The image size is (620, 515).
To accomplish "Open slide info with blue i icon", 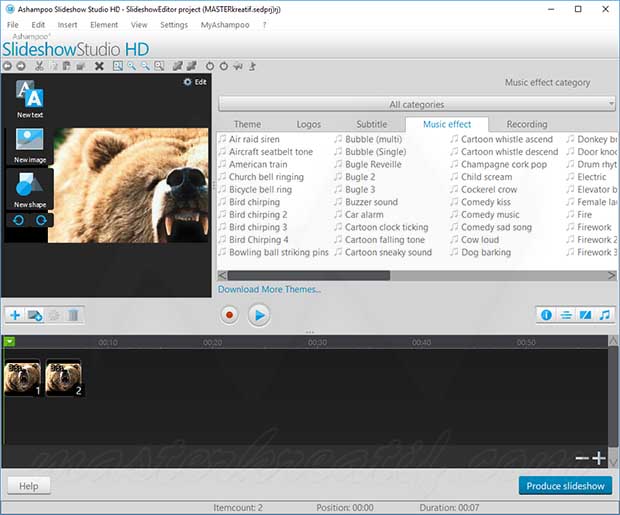I will pos(546,315).
